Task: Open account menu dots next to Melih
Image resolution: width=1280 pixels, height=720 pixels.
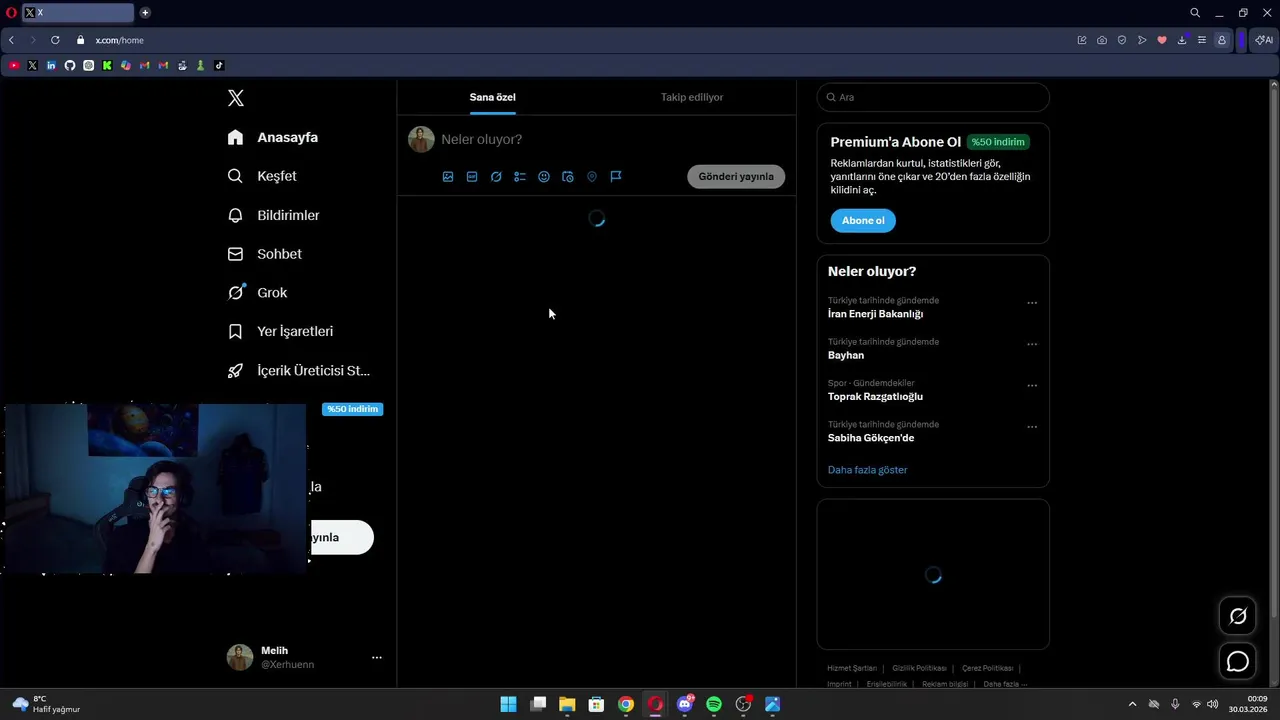Action: tap(377, 658)
